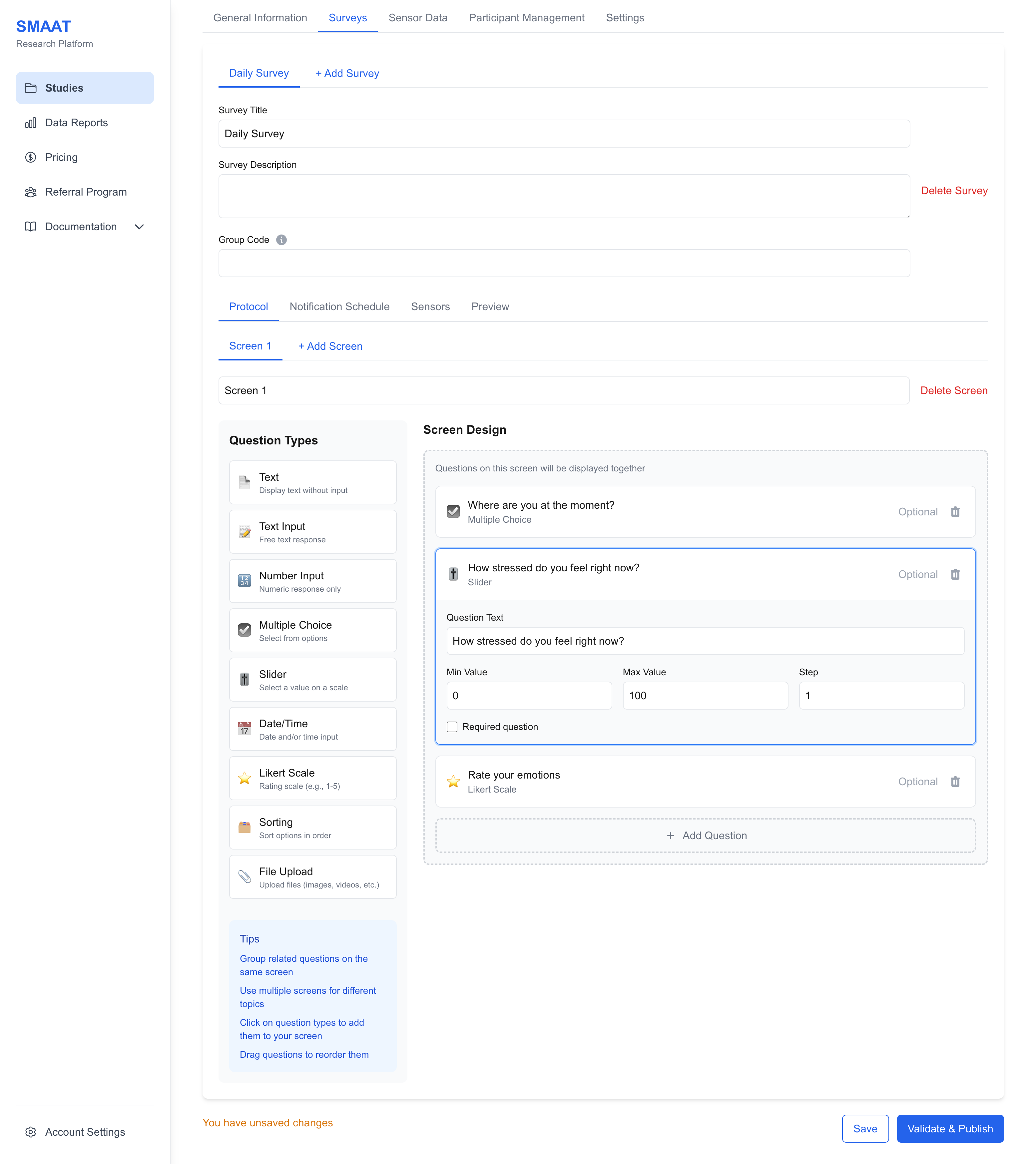Viewport: 1036px width, 1164px height.
Task: Add a Likert Scale question type
Action: point(312,779)
